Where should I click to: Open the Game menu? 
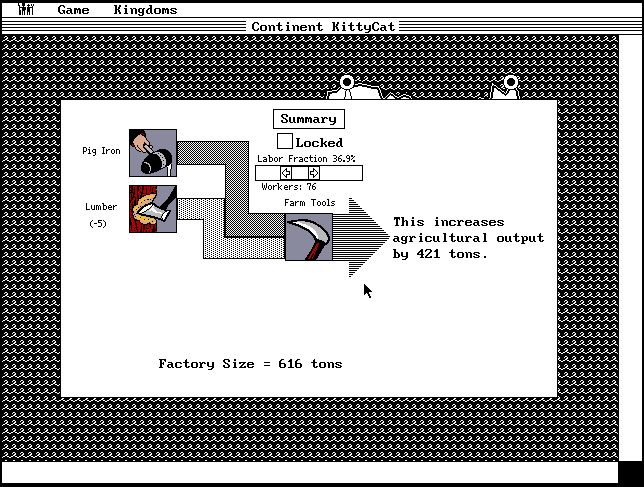73,10
